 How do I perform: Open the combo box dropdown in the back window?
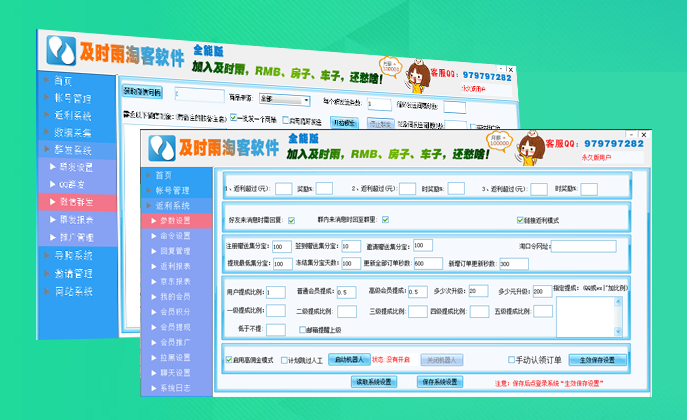pyautogui.click(x=306, y=100)
